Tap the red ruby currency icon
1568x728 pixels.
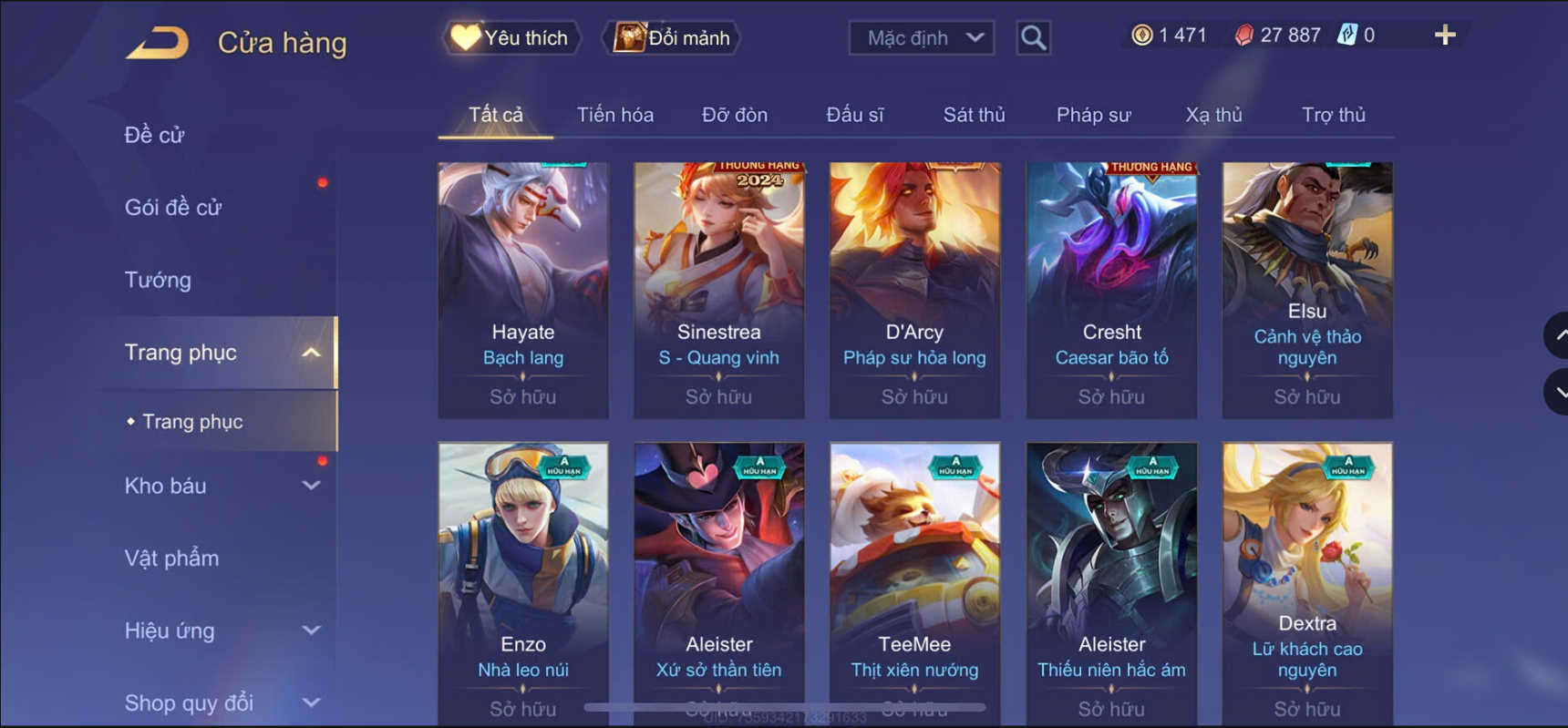1243,36
